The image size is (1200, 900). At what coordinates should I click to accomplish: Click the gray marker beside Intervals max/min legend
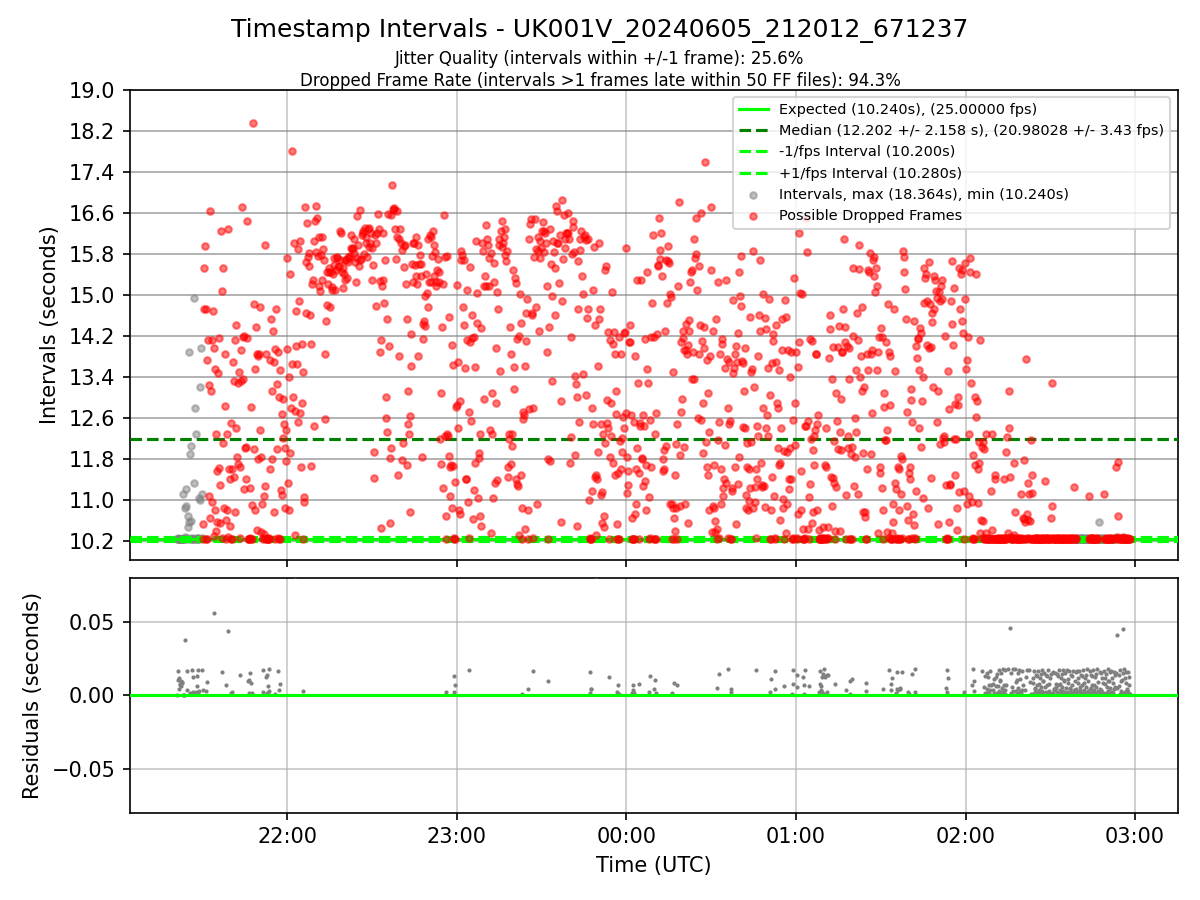[754, 194]
